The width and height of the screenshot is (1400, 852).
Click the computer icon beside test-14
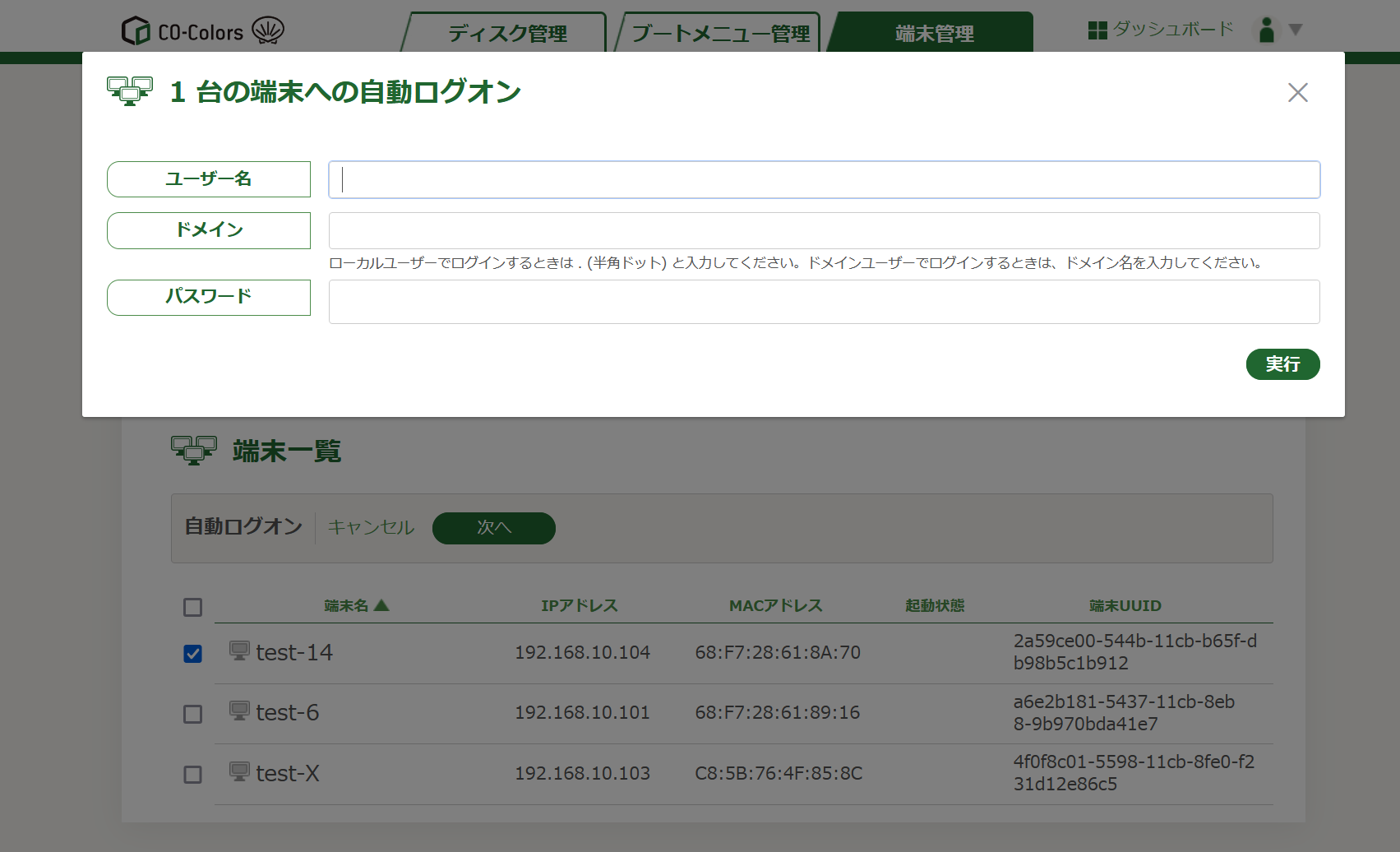coord(239,651)
